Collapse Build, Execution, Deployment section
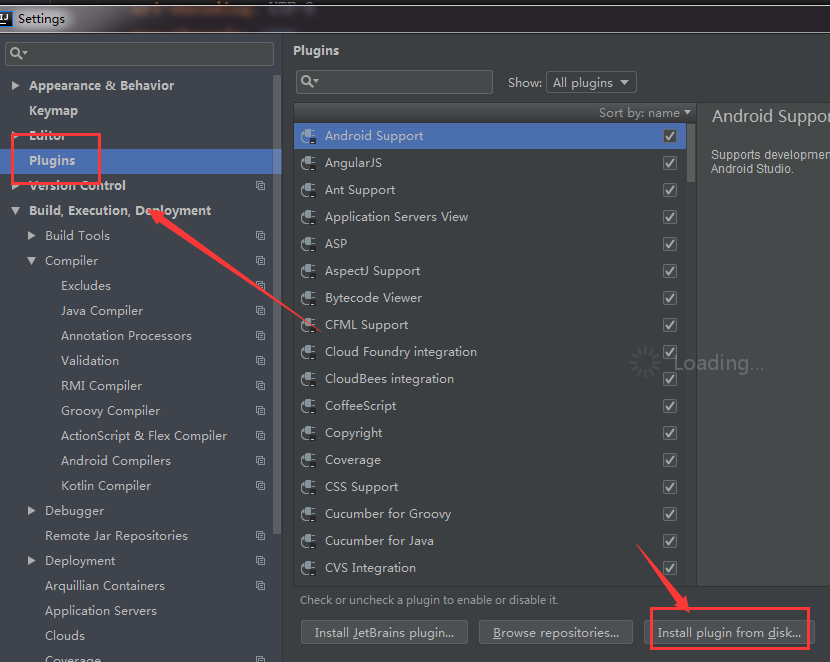The image size is (830, 662). point(15,211)
